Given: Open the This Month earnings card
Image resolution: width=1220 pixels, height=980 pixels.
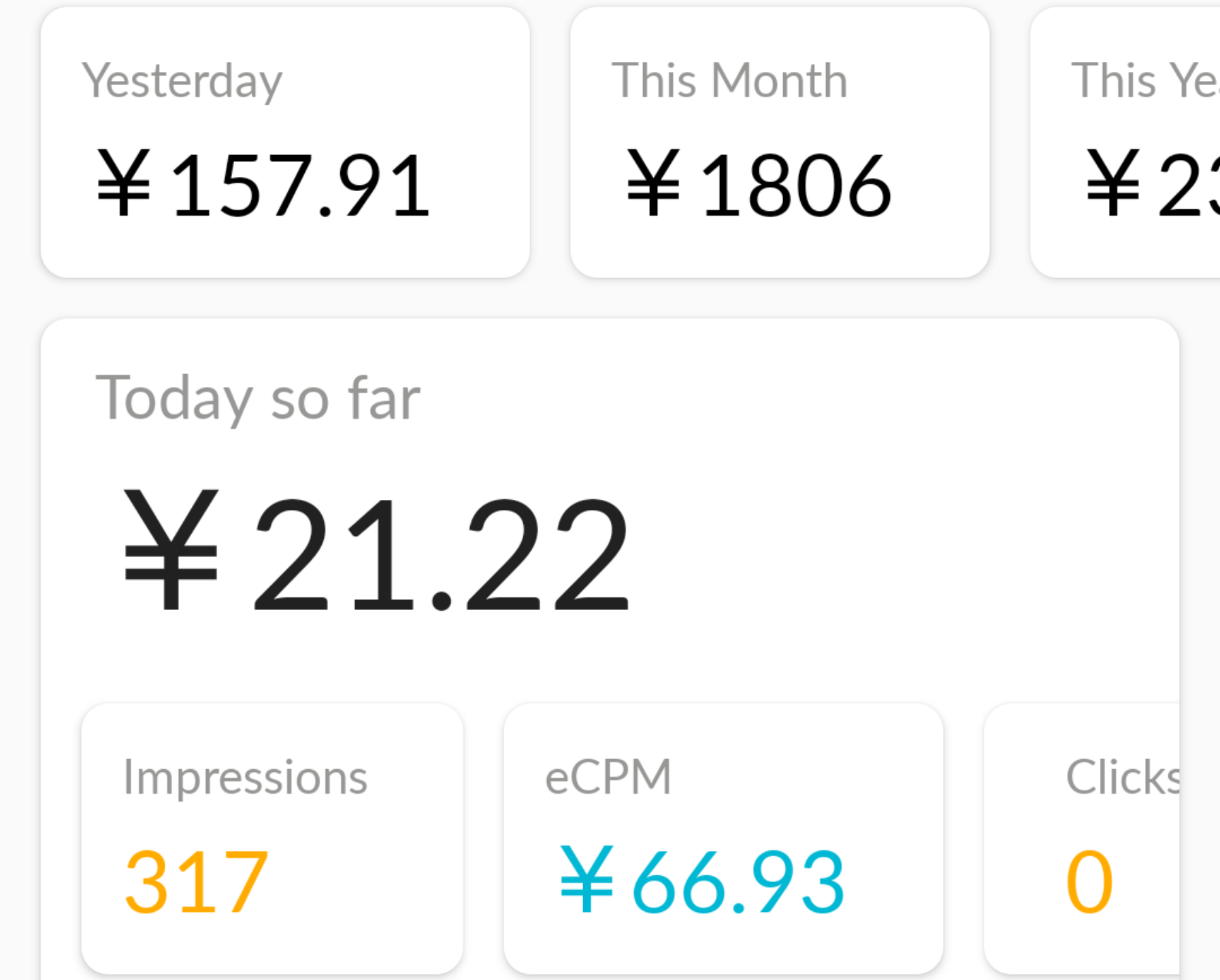Looking at the screenshot, I should pos(780,142).
